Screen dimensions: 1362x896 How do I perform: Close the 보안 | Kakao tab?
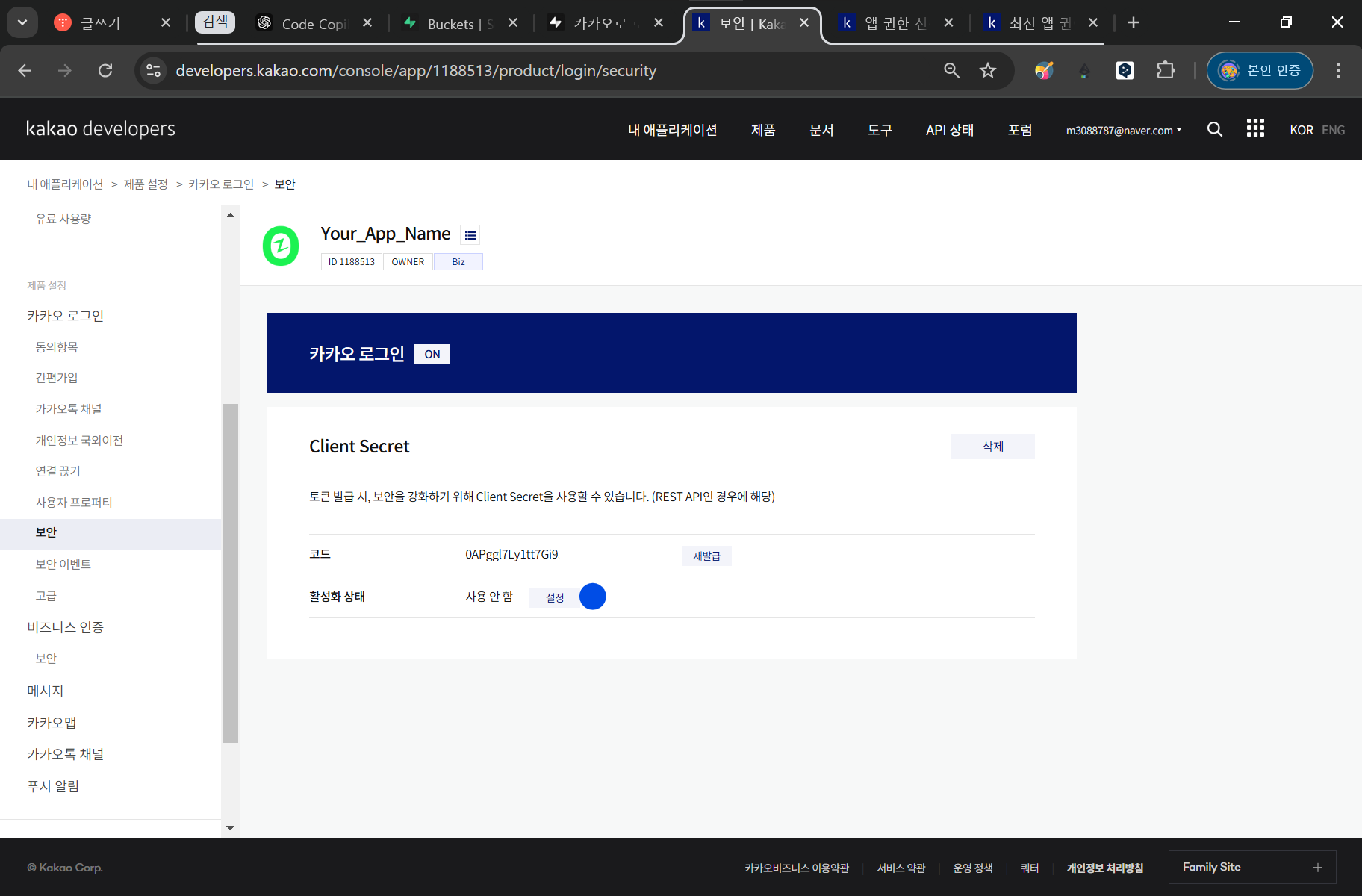pyautogui.click(x=804, y=22)
